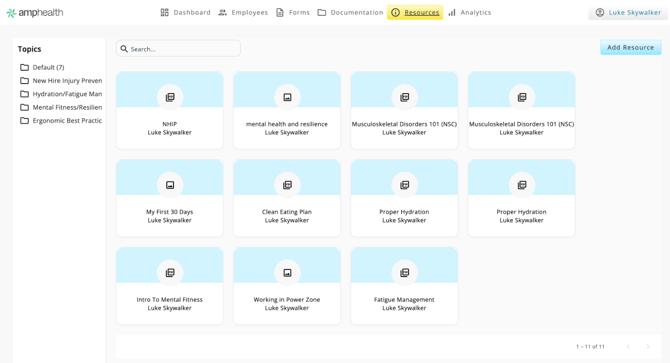The width and height of the screenshot is (670, 363).
Task: Open the Analytics page
Action: point(470,12)
